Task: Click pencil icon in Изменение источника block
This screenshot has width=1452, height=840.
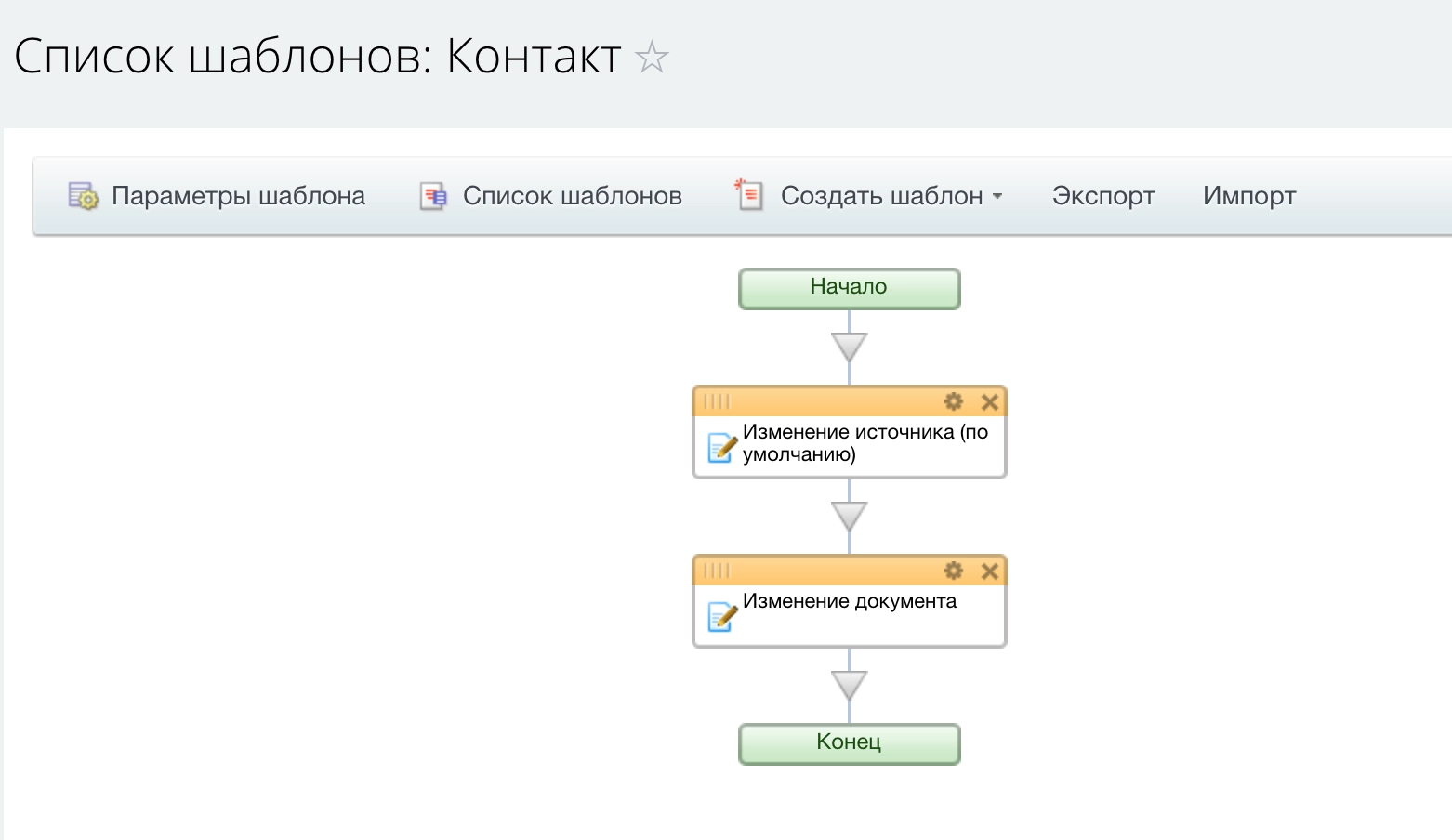Action: [x=722, y=448]
